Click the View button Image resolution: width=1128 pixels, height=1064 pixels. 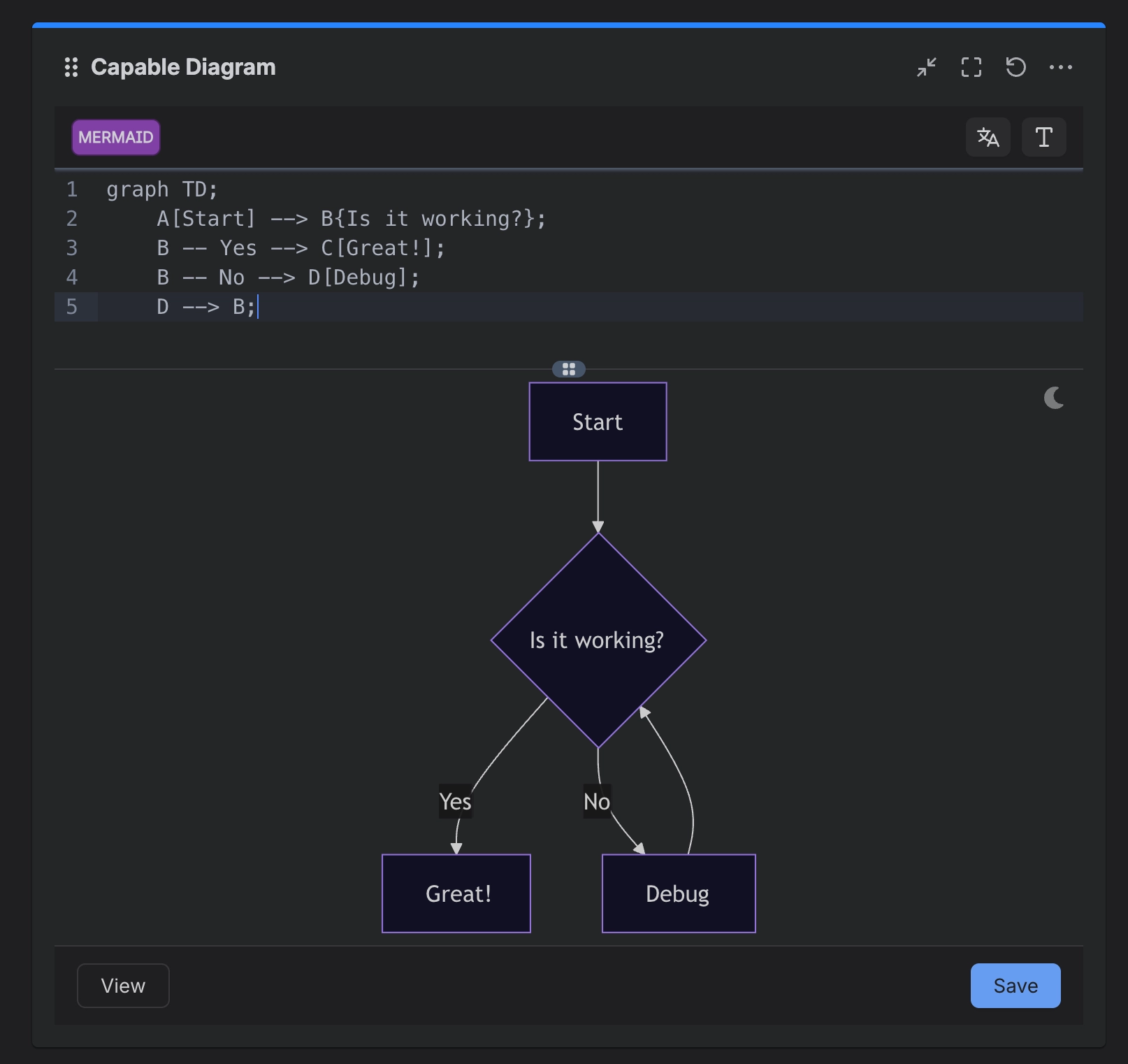pos(123,986)
